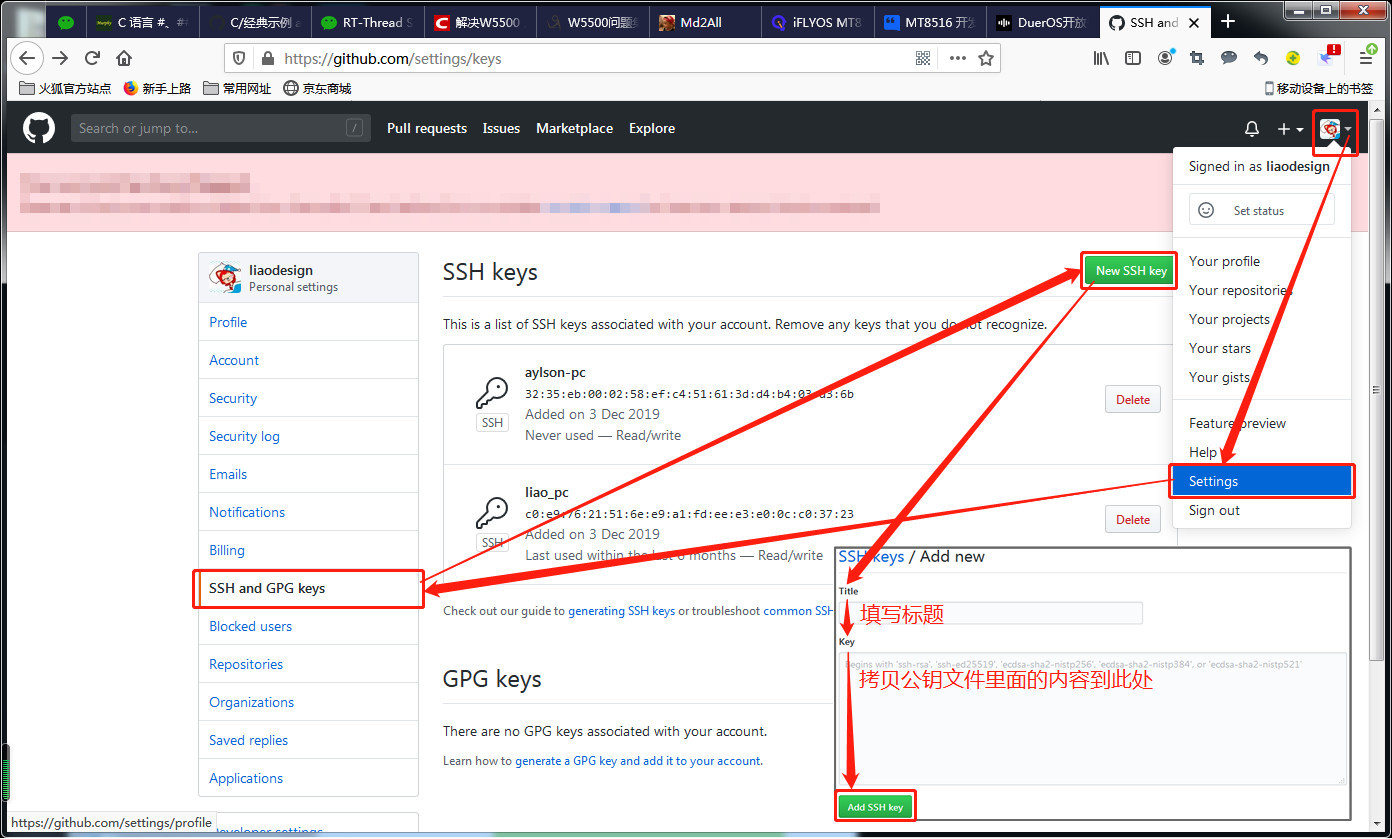The width and height of the screenshot is (1392, 839).
Task: Click the New SSH key button
Action: (x=1130, y=271)
